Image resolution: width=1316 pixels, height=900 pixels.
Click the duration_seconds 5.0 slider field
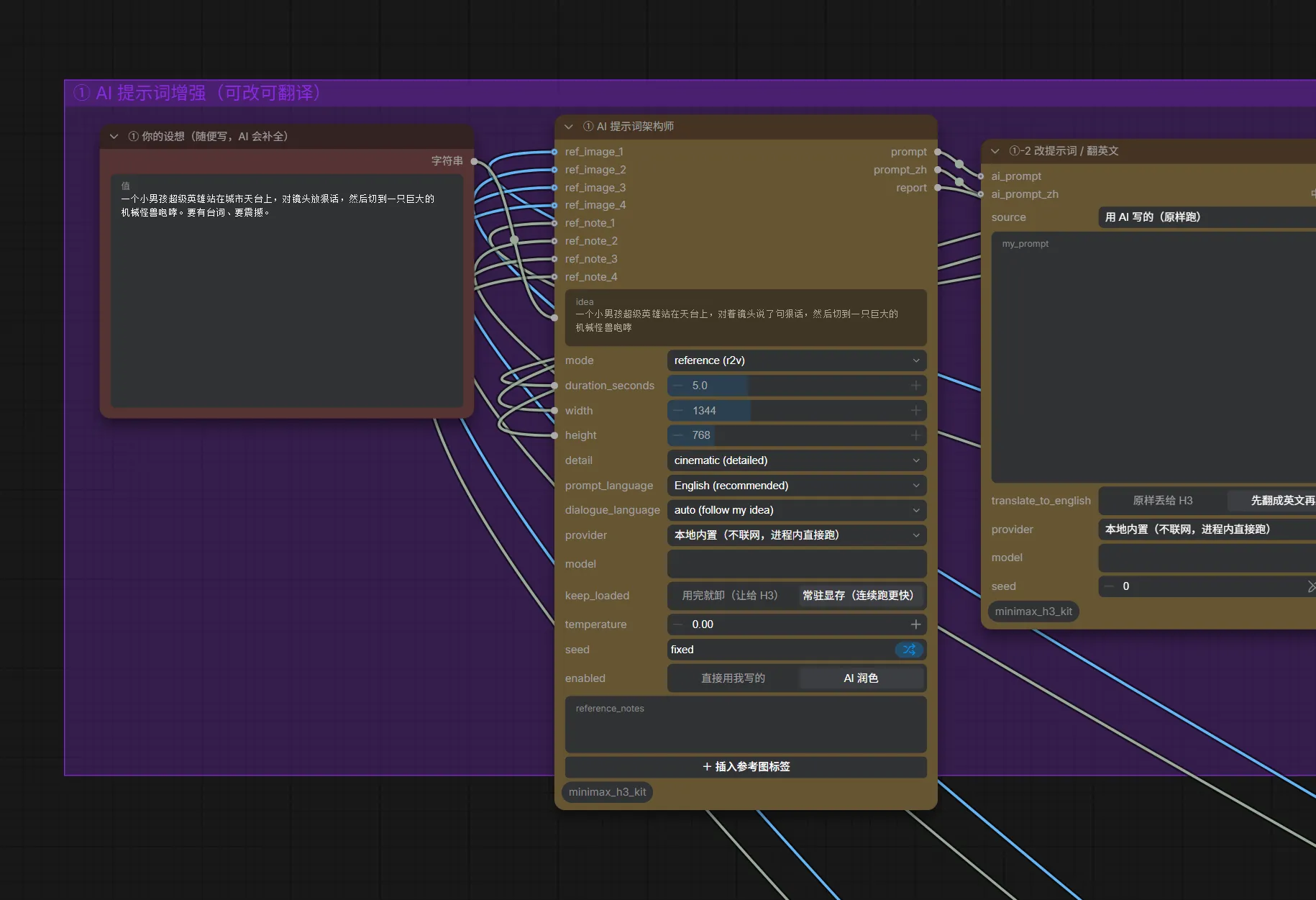(x=797, y=386)
